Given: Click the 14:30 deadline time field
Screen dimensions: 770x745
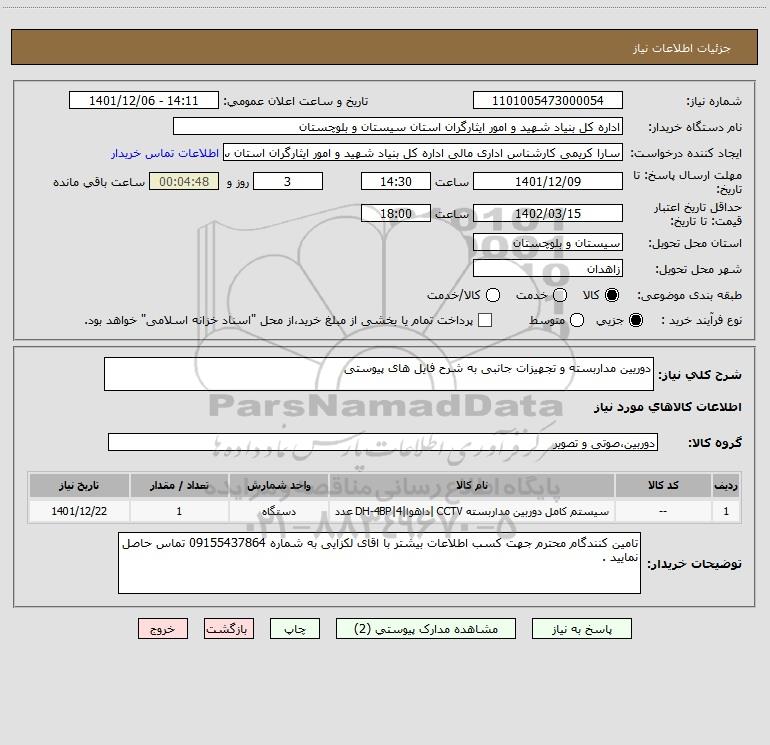Looking at the screenshot, I should (x=396, y=181).
